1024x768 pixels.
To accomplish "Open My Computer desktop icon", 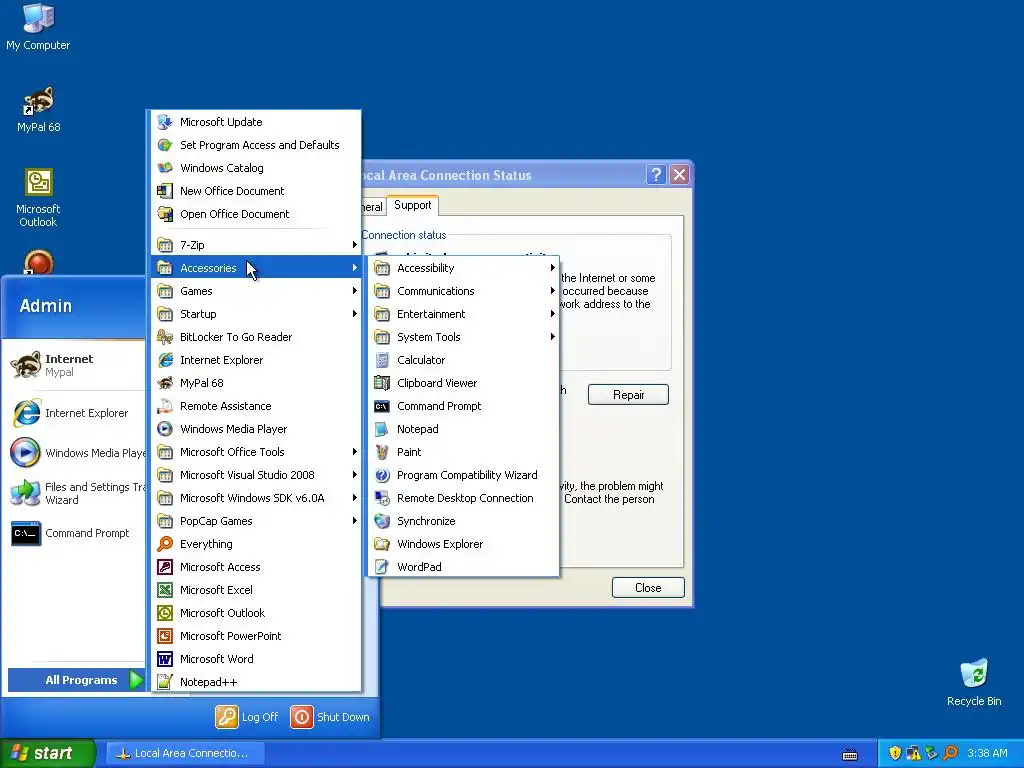I will tap(38, 27).
